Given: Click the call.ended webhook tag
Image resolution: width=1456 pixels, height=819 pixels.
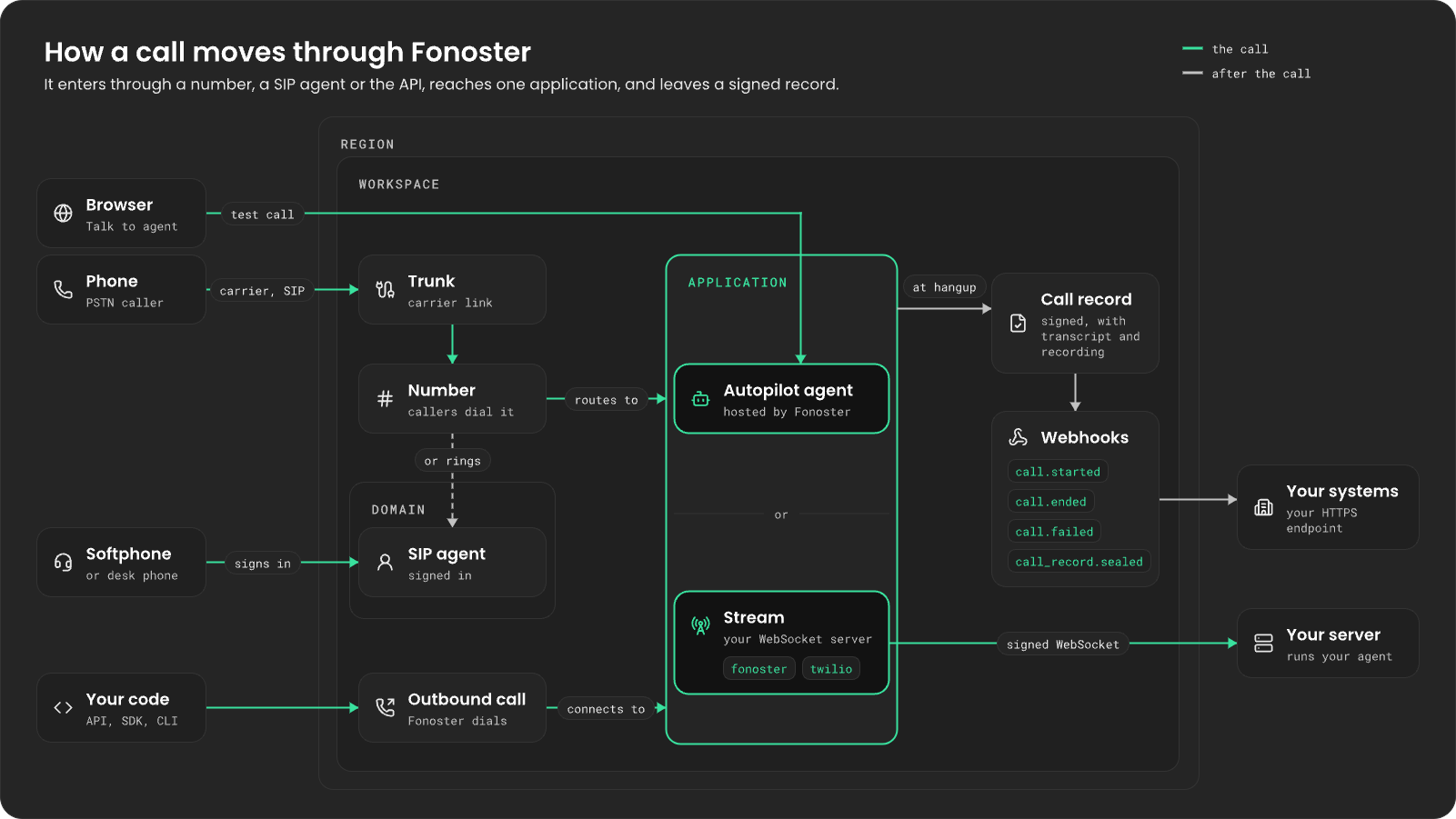Looking at the screenshot, I should click(x=1050, y=502).
